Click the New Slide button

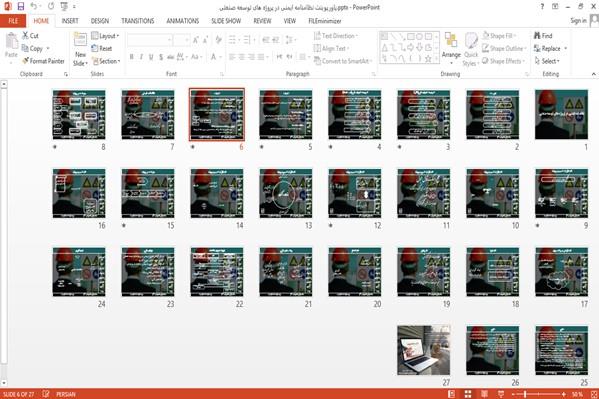(x=80, y=50)
